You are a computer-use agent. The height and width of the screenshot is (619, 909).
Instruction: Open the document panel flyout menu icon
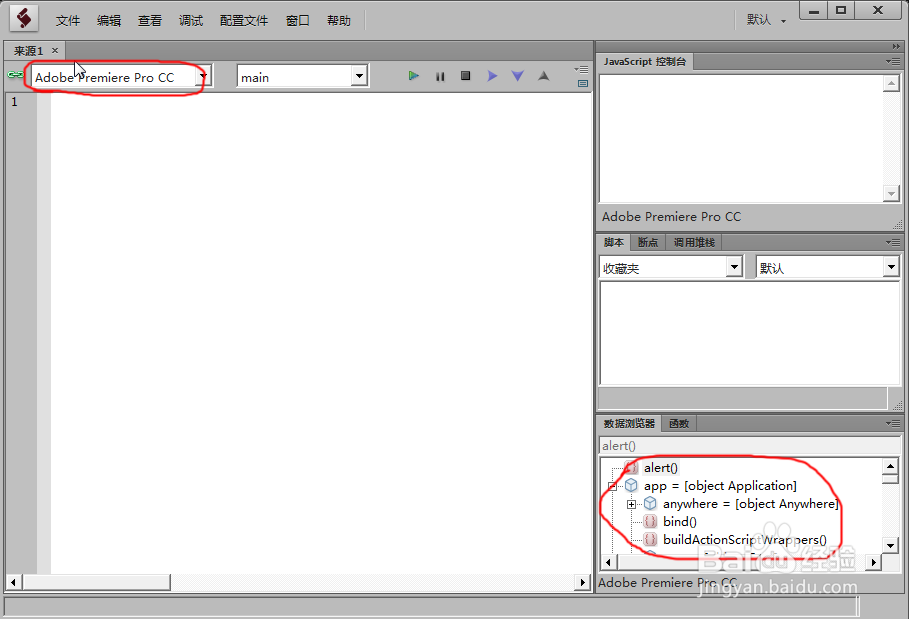point(581,69)
